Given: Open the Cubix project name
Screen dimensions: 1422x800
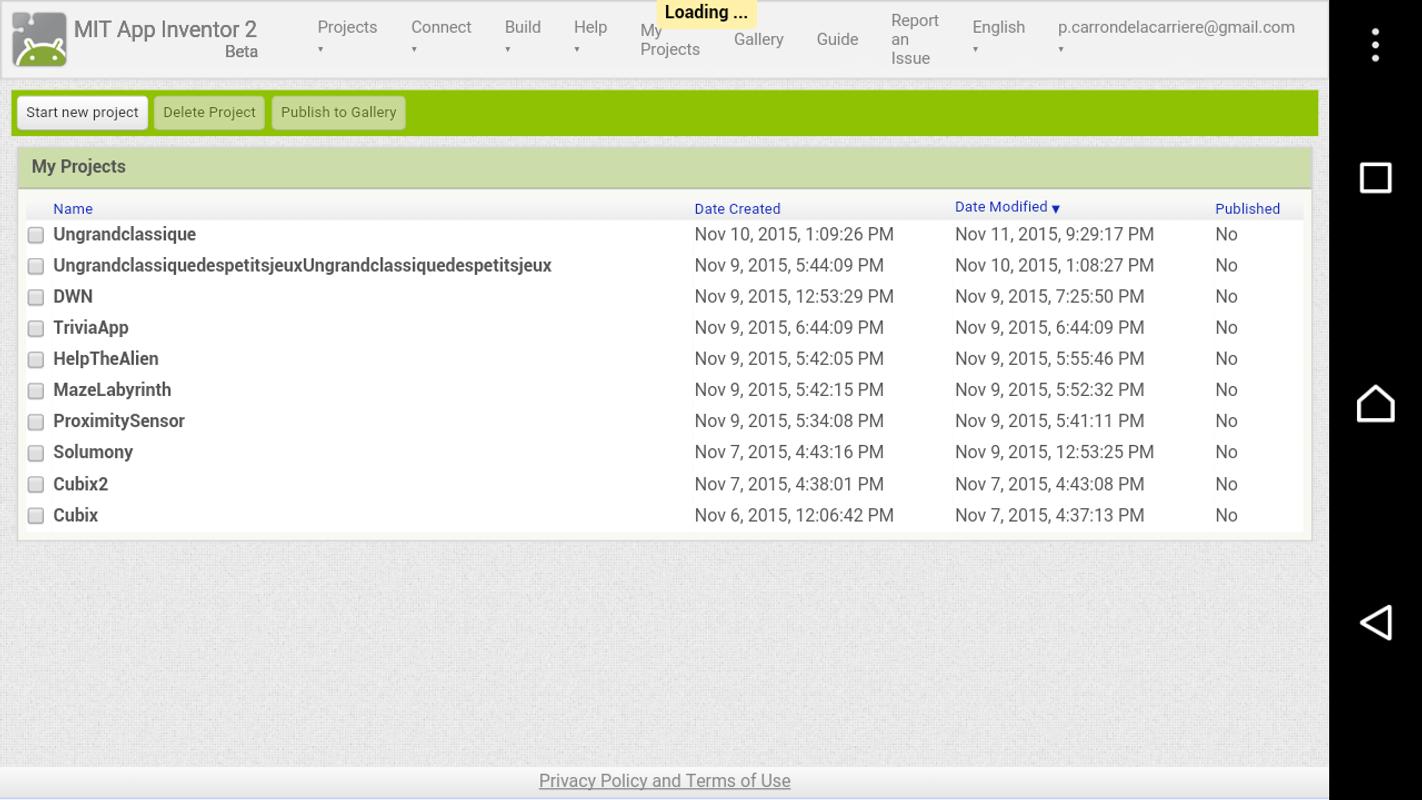Looking at the screenshot, I should (75, 515).
